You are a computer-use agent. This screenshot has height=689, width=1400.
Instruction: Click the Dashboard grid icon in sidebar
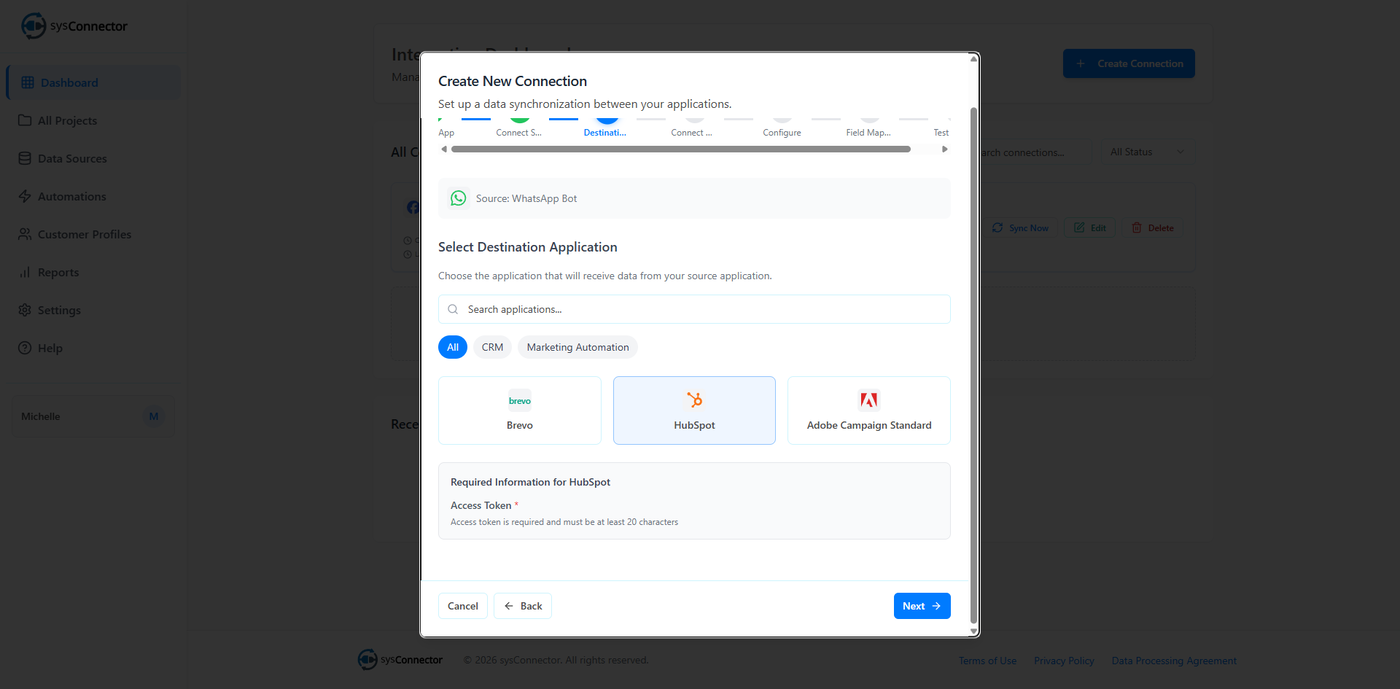pyautogui.click(x=28, y=83)
